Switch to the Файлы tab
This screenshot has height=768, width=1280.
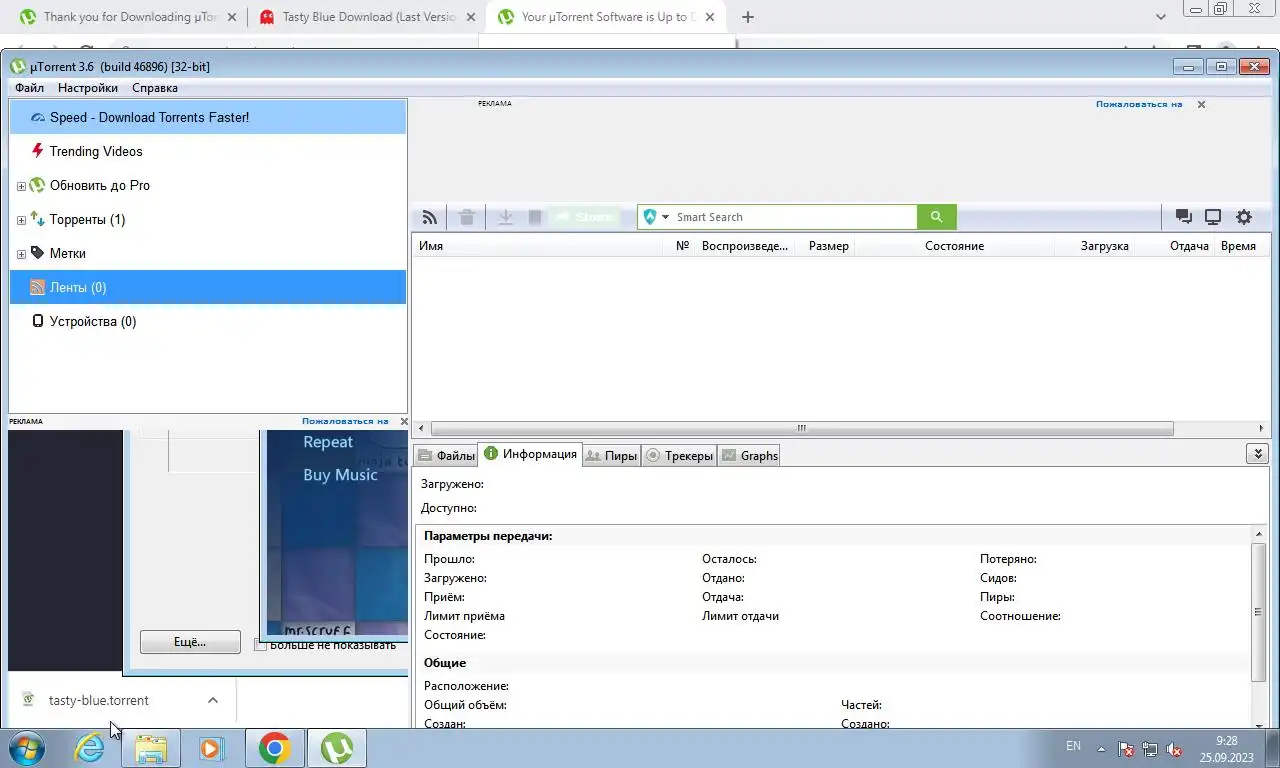click(x=446, y=456)
